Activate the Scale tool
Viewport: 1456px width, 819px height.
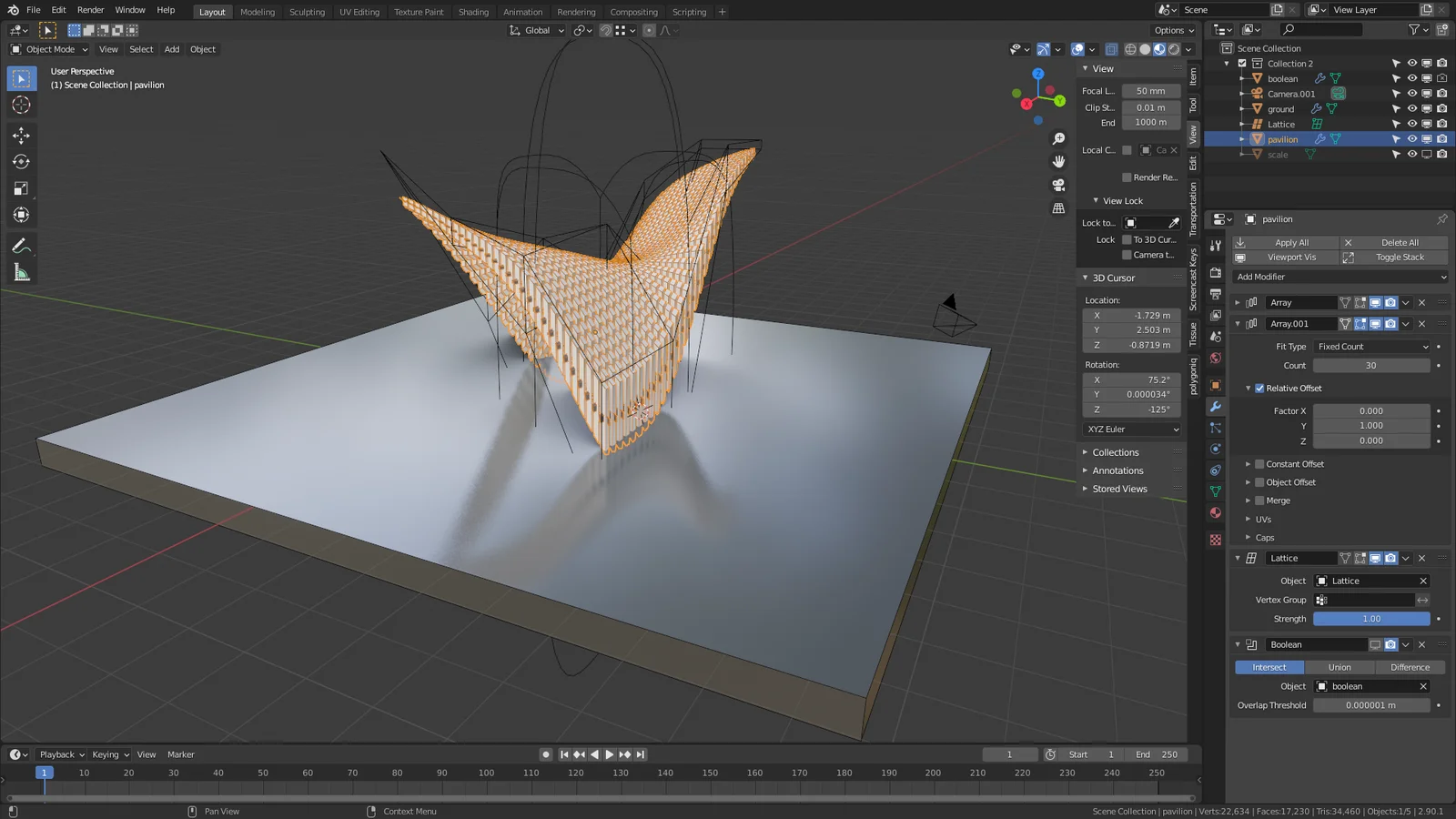[21, 187]
